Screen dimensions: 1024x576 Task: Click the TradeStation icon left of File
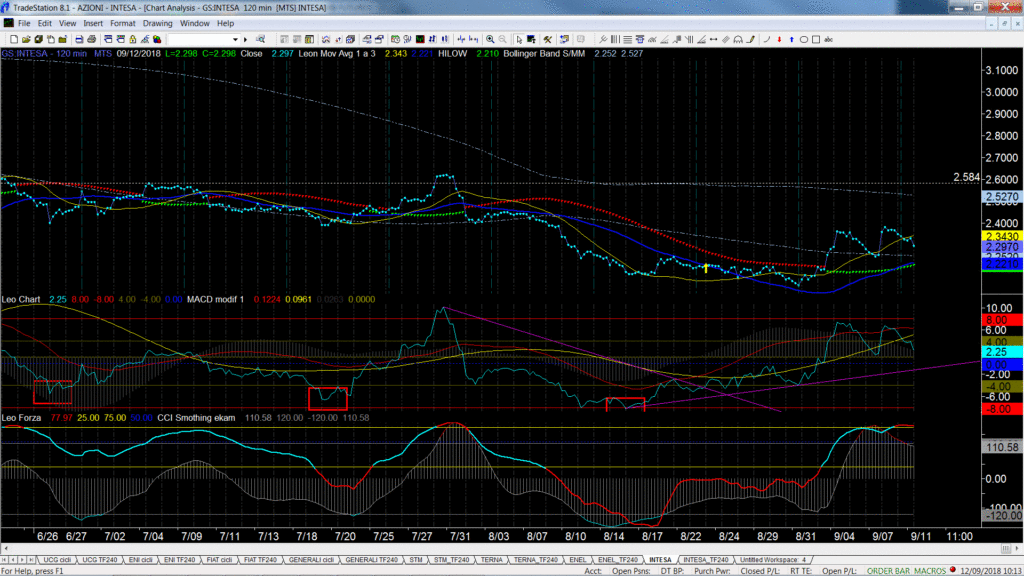(x=8, y=24)
